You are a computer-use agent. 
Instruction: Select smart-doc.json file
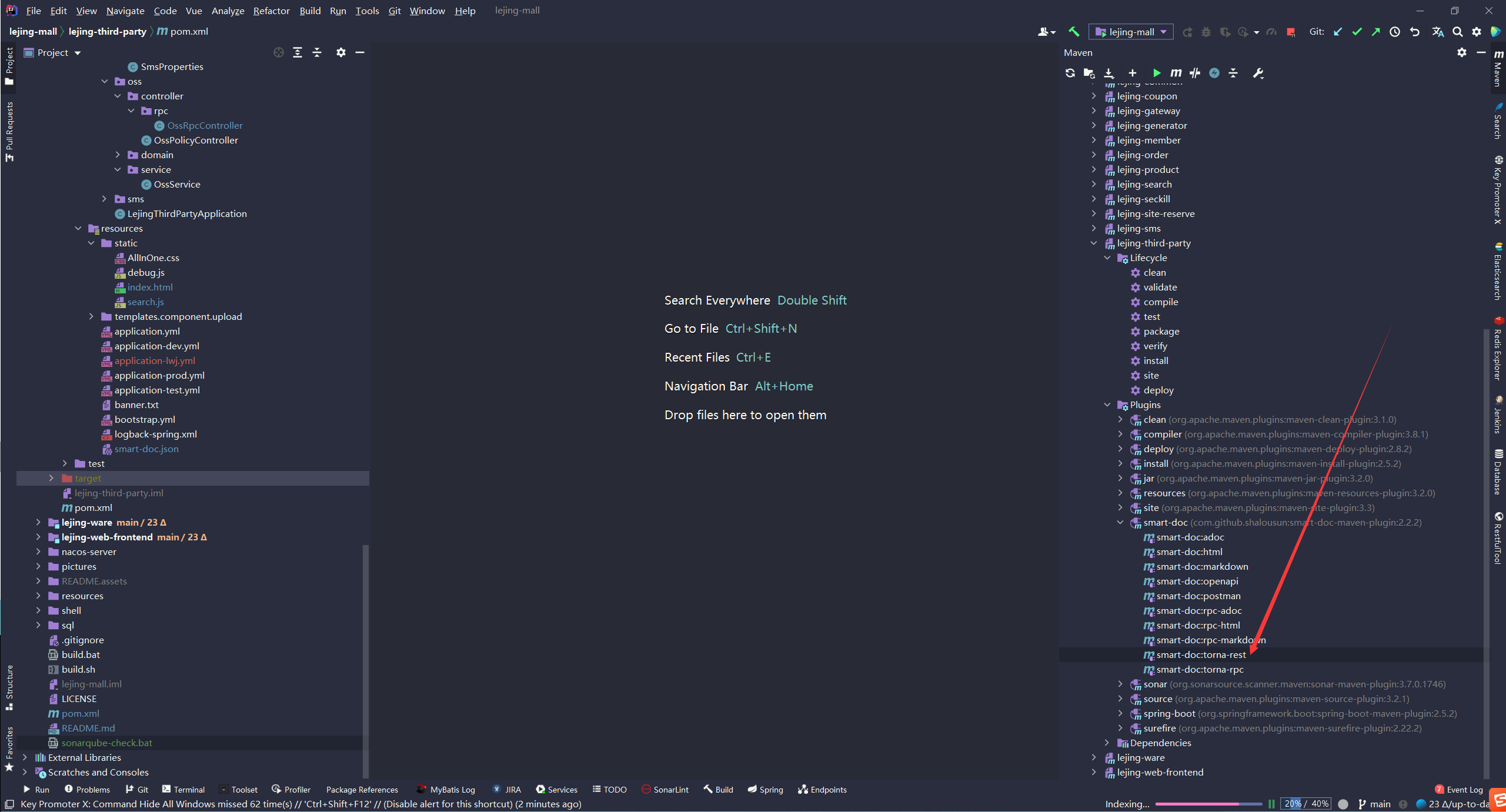(x=146, y=449)
